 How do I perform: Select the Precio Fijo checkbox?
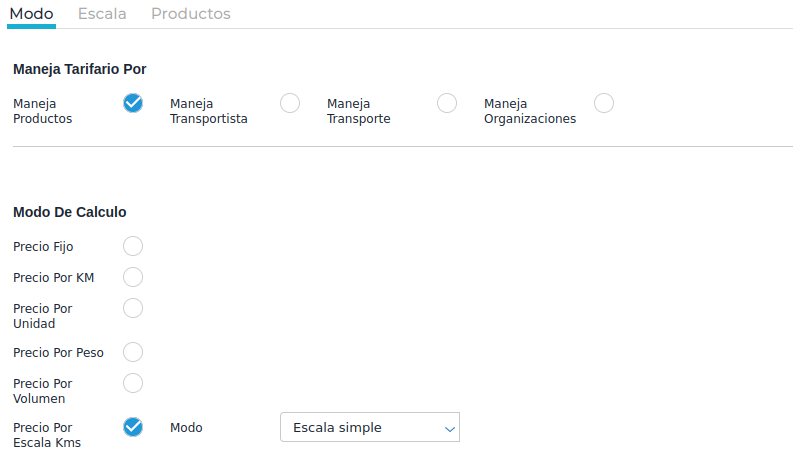click(133, 246)
